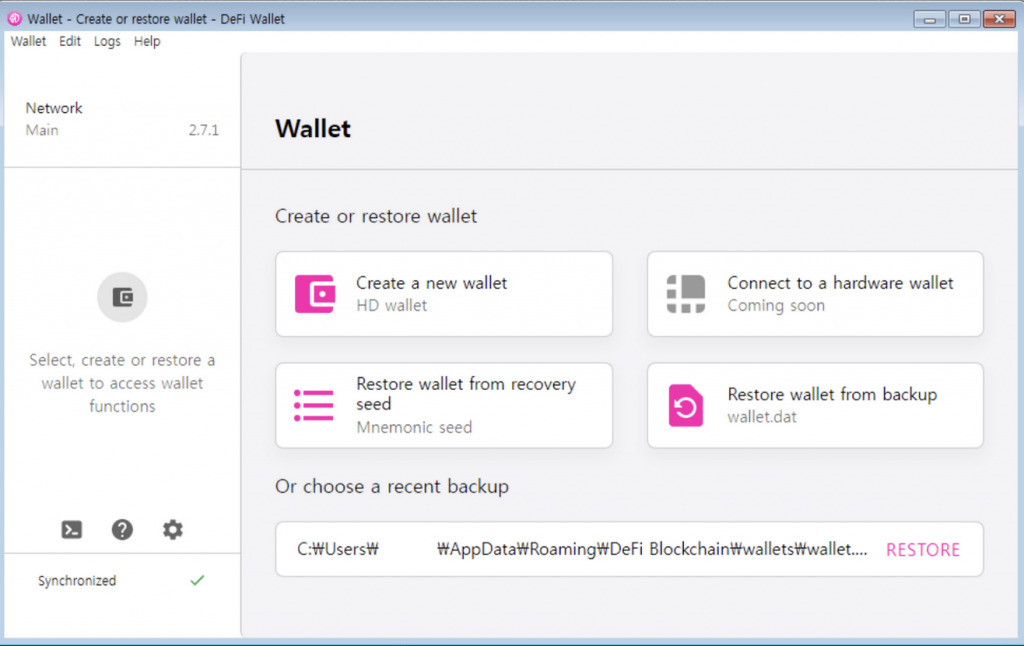This screenshot has width=1024, height=646.
Task: Select the Create a new wallet card
Action: (x=443, y=294)
